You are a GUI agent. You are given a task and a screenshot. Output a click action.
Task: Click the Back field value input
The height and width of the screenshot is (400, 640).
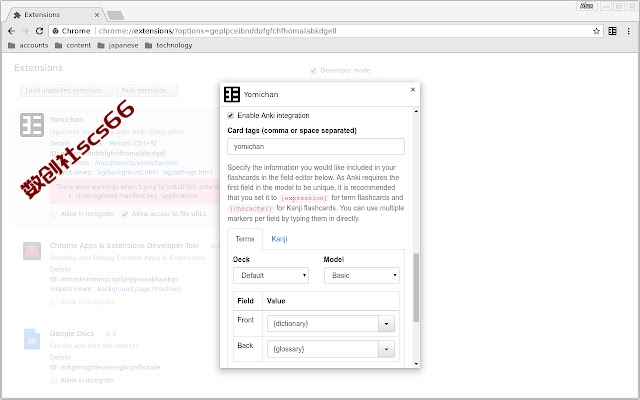click(323, 349)
